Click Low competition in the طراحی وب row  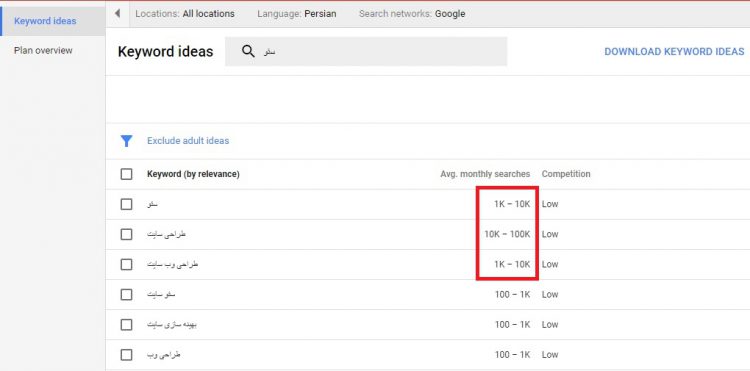coord(550,355)
